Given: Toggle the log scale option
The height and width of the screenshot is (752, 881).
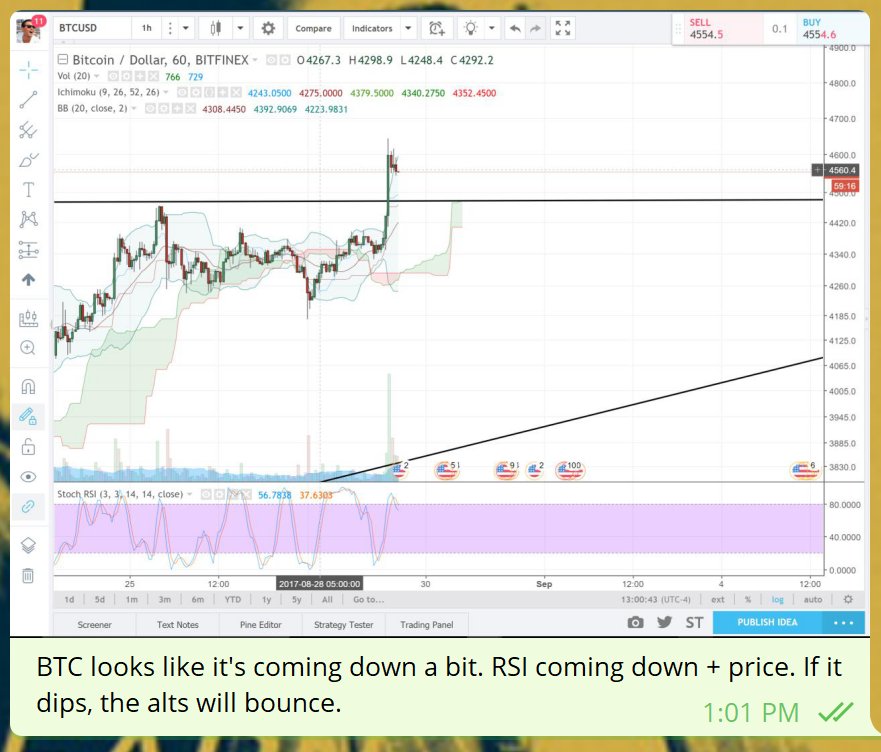Looking at the screenshot, I should (x=777, y=599).
